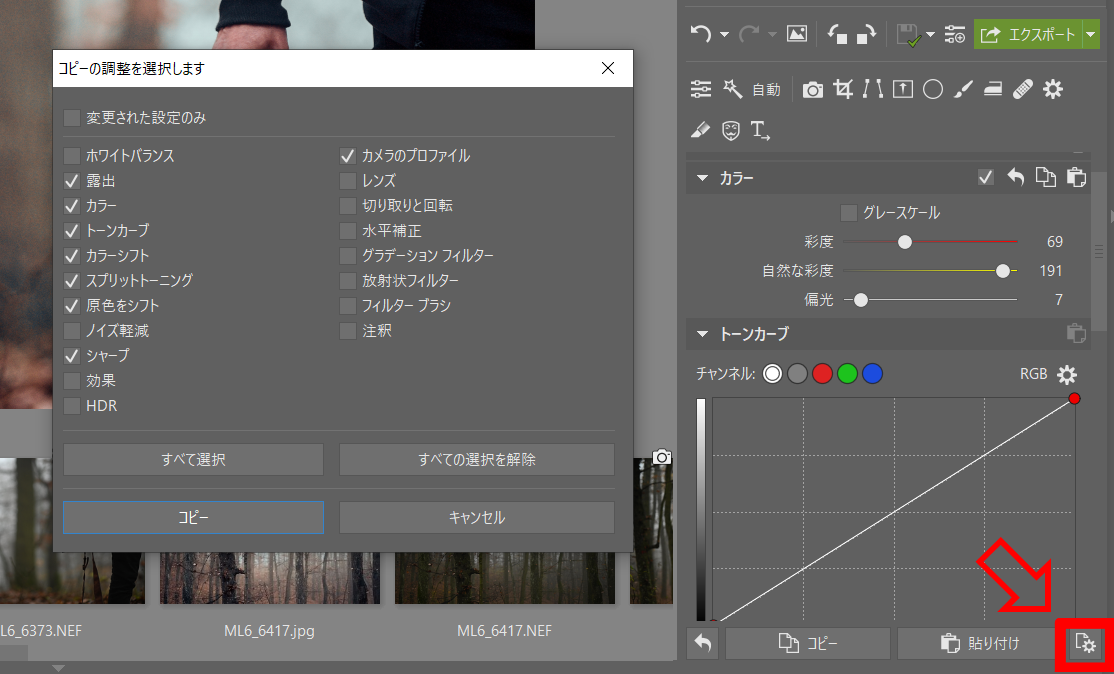The height and width of the screenshot is (674, 1114).
Task: Open the エクスポート dropdown arrow
Action: 1091,34
